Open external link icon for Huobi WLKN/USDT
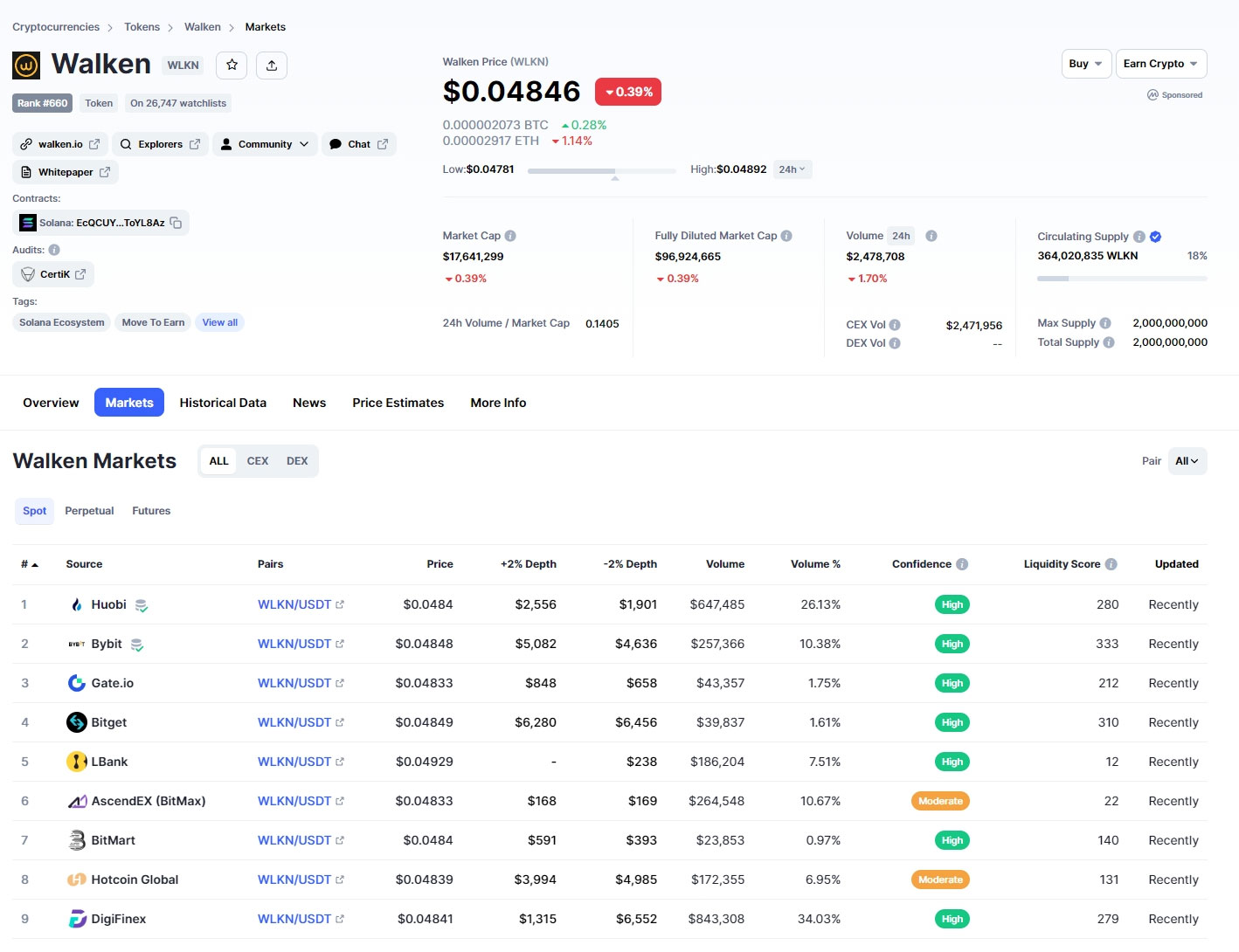The height and width of the screenshot is (952, 1239). point(340,604)
